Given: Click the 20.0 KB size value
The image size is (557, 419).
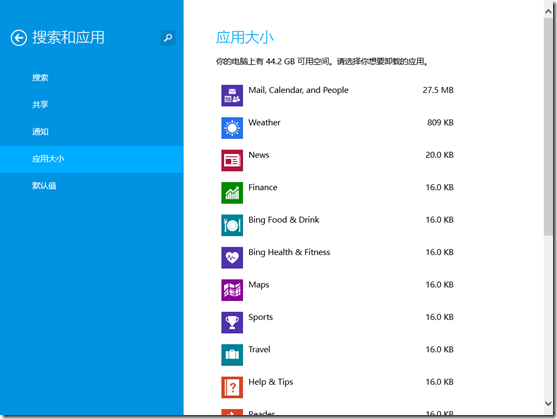Looking at the screenshot, I should pyautogui.click(x=439, y=155).
